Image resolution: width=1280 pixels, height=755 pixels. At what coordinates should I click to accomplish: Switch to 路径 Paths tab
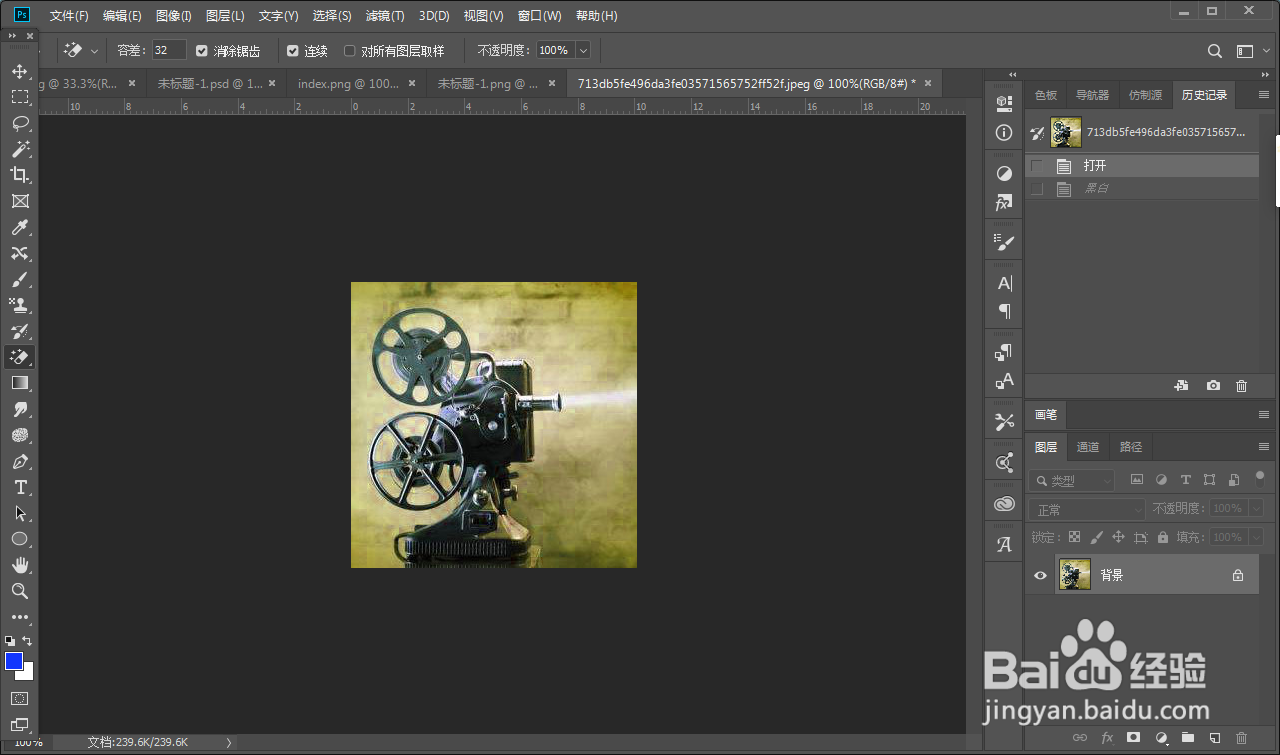tap(1131, 447)
